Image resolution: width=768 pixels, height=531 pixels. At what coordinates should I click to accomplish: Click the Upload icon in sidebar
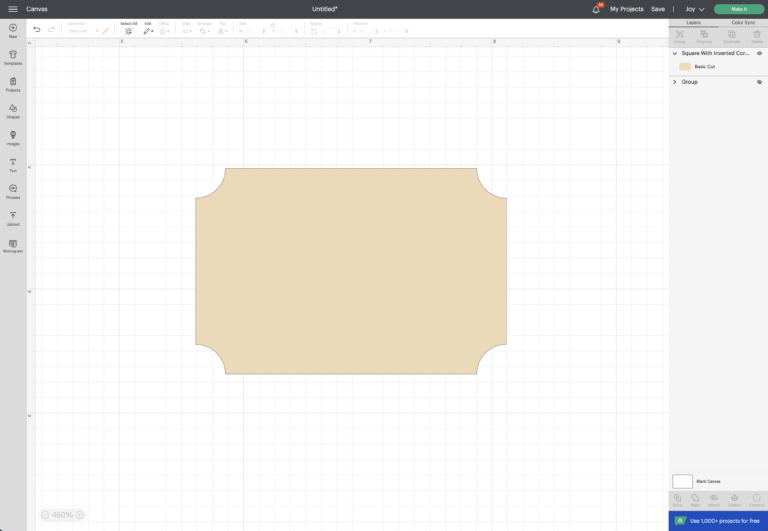click(13, 217)
